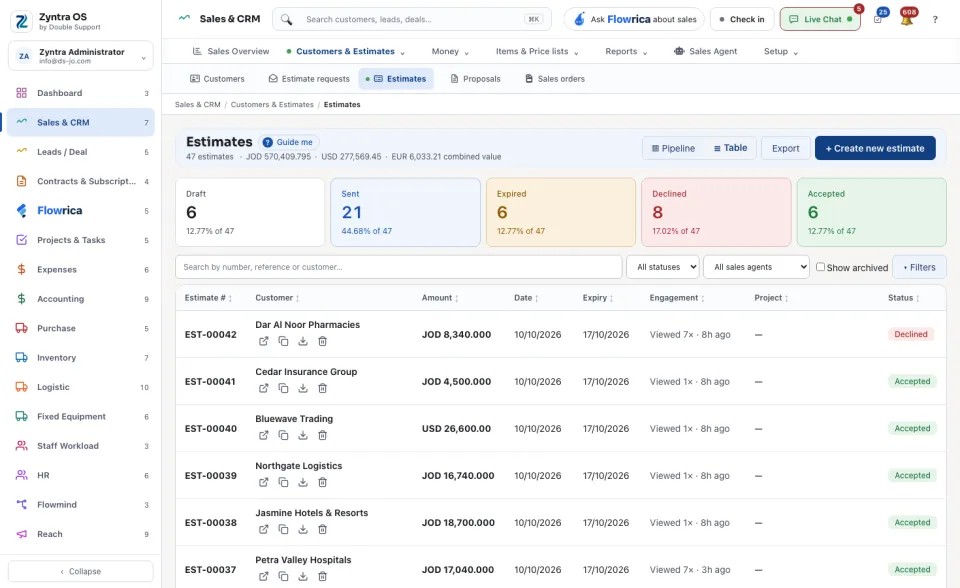Open the All sales agents dropdown

tap(756, 267)
